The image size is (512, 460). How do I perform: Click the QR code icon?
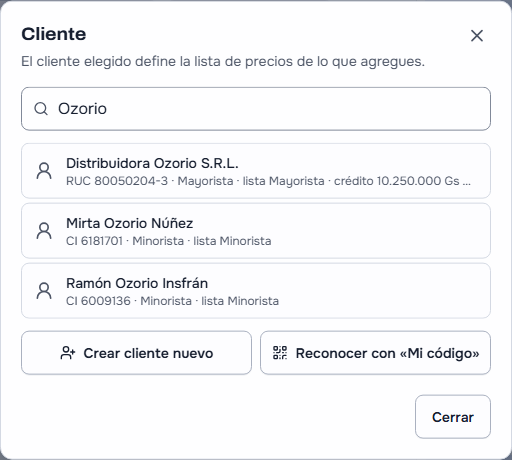coord(280,353)
